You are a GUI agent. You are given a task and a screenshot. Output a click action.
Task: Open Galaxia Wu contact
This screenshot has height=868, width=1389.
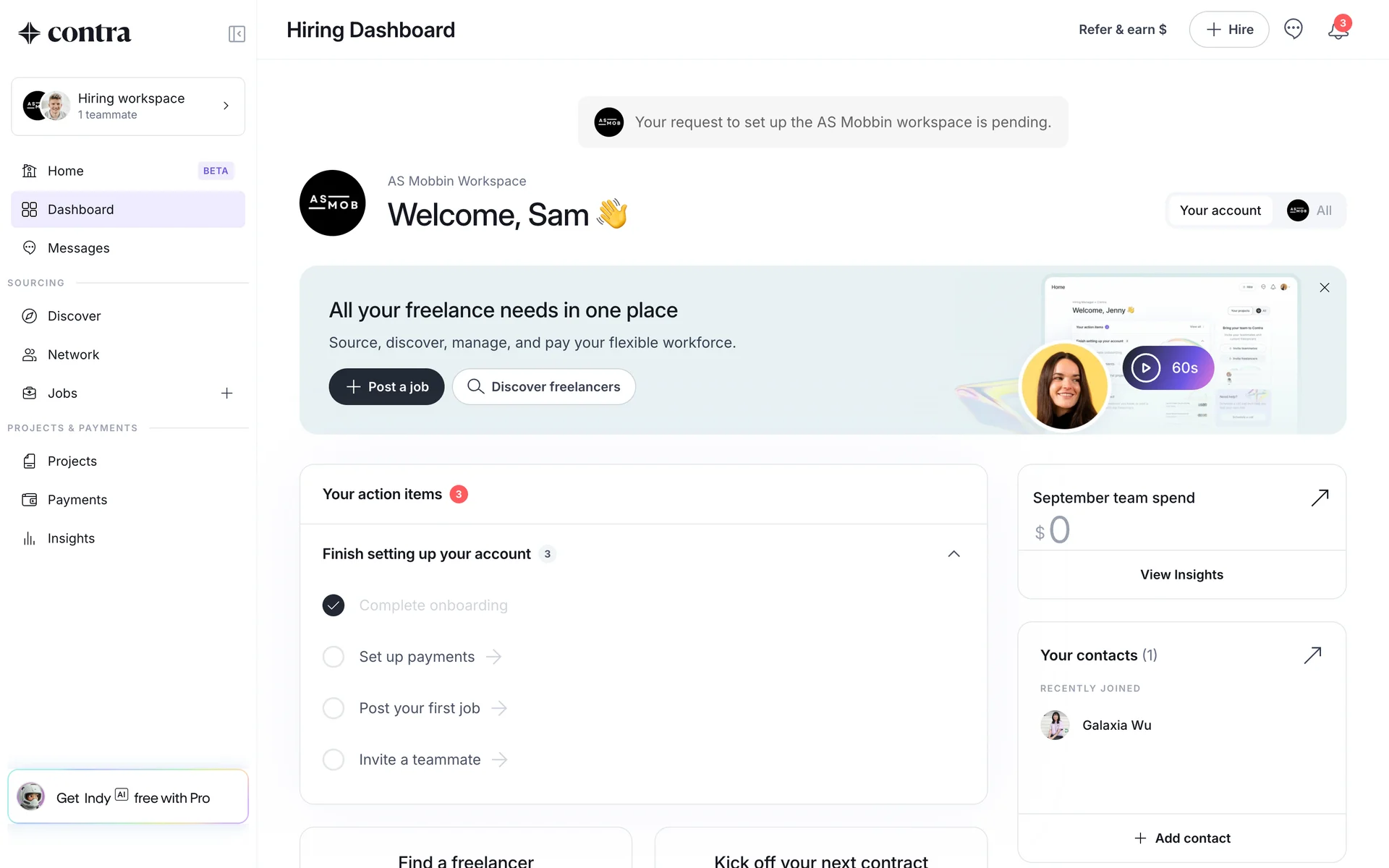pyautogui.click(x=1116, y=726)
